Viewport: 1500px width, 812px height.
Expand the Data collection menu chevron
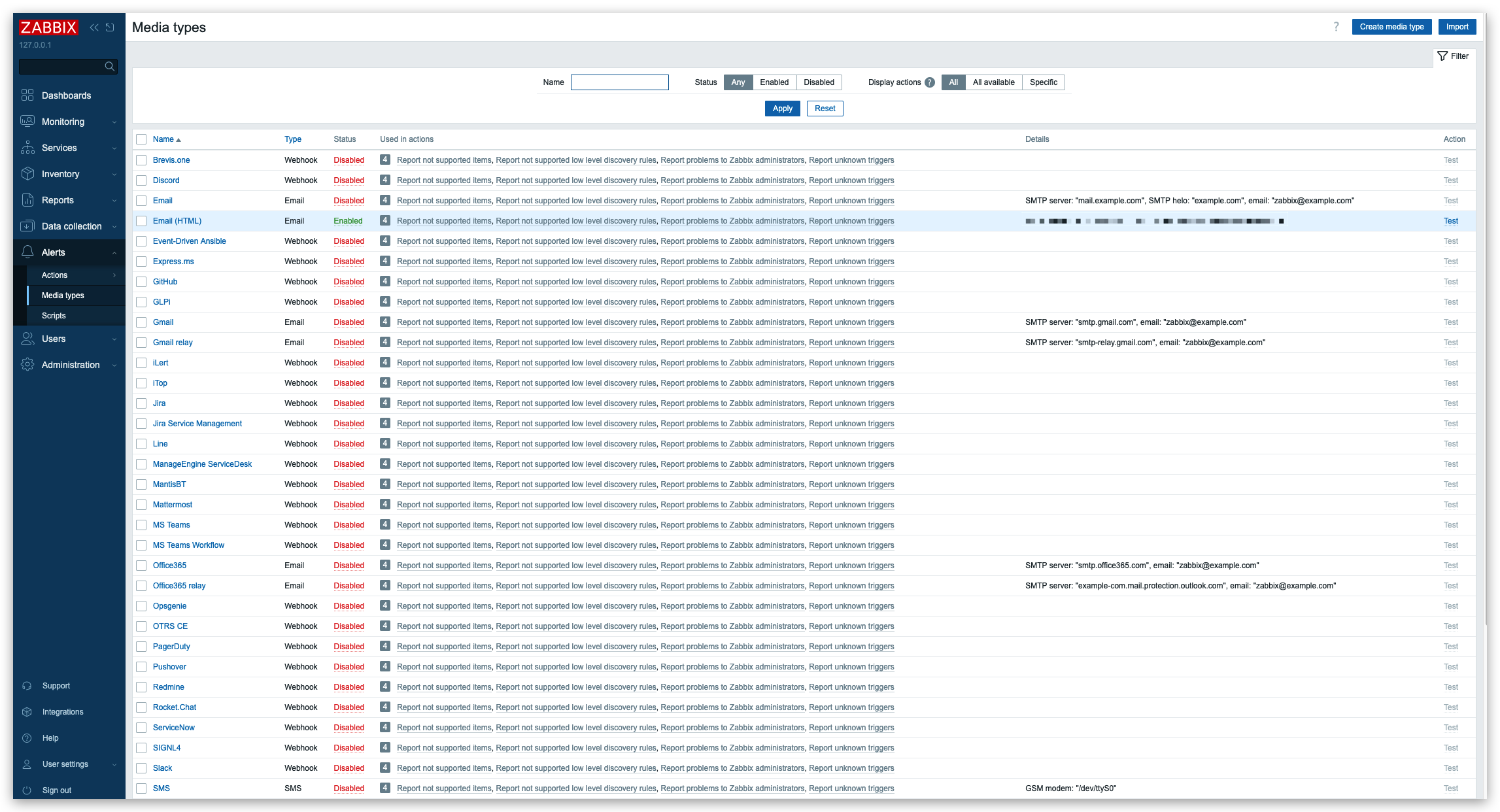point(114,227)
